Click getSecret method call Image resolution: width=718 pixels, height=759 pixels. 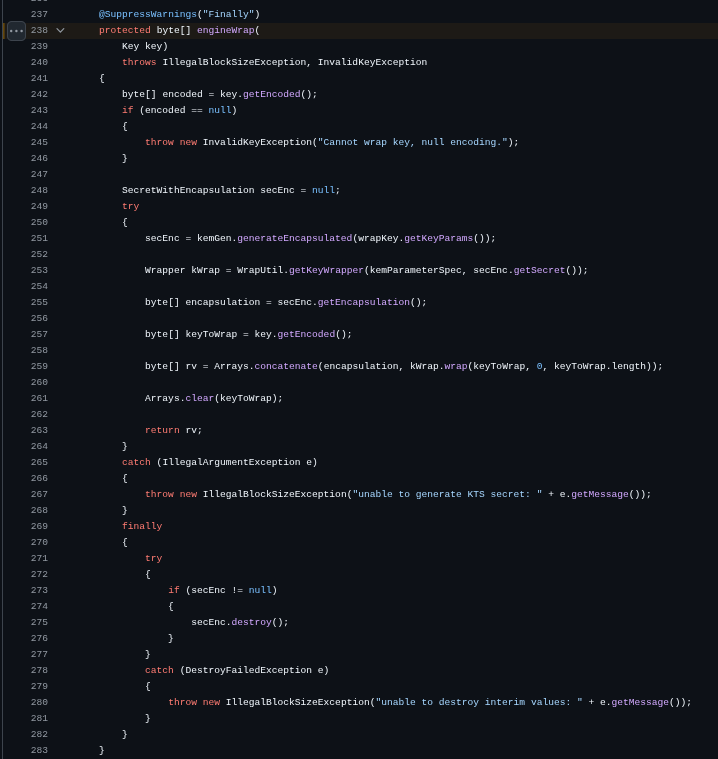pyautogui.click(x=539, y=270)
